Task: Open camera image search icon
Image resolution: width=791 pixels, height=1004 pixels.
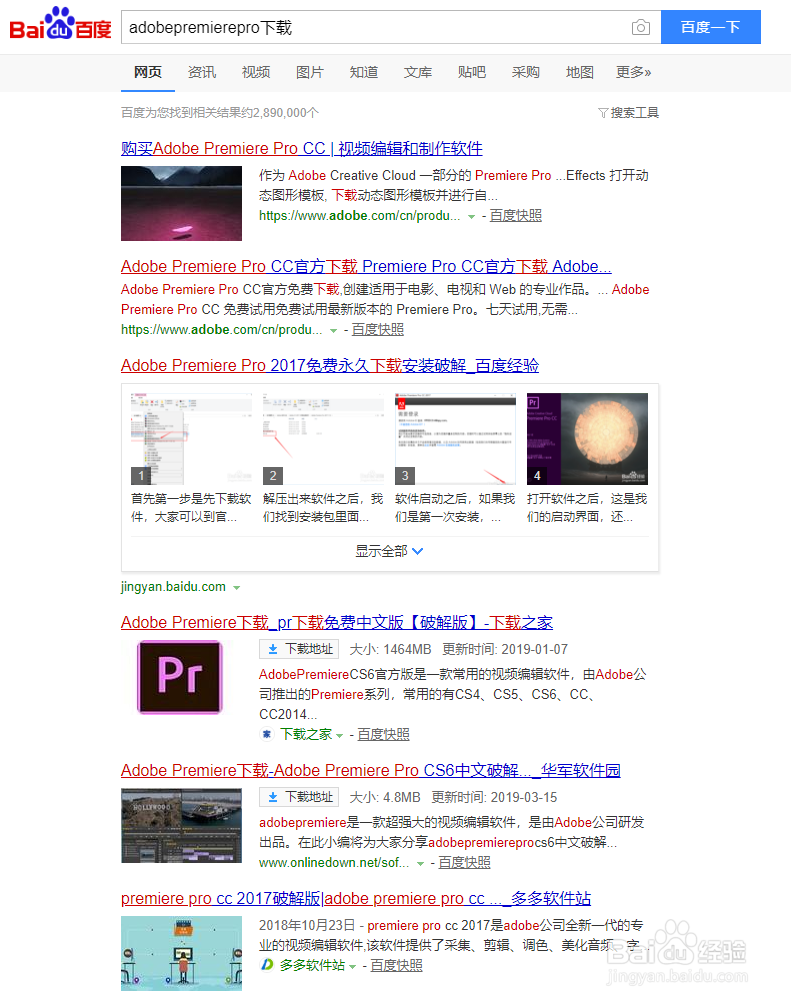Action: [x=640, y=27]
